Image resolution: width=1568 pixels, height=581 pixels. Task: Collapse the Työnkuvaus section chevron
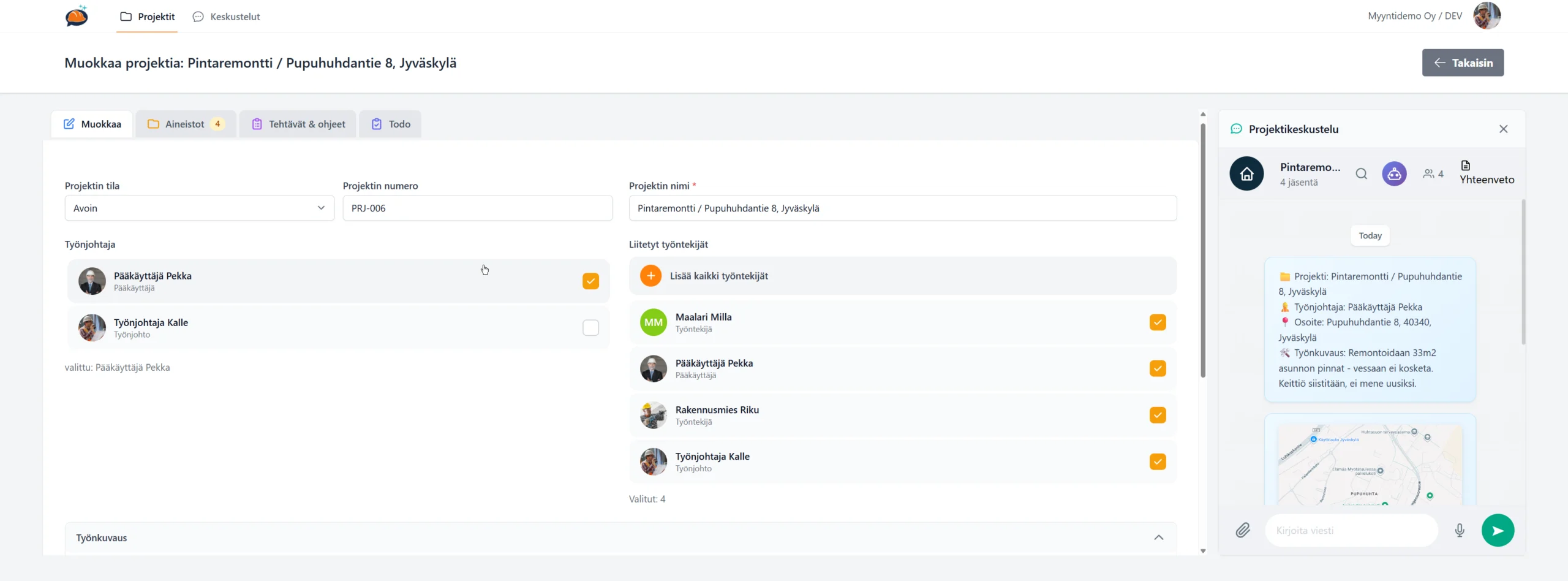(x=1158, y=537)
